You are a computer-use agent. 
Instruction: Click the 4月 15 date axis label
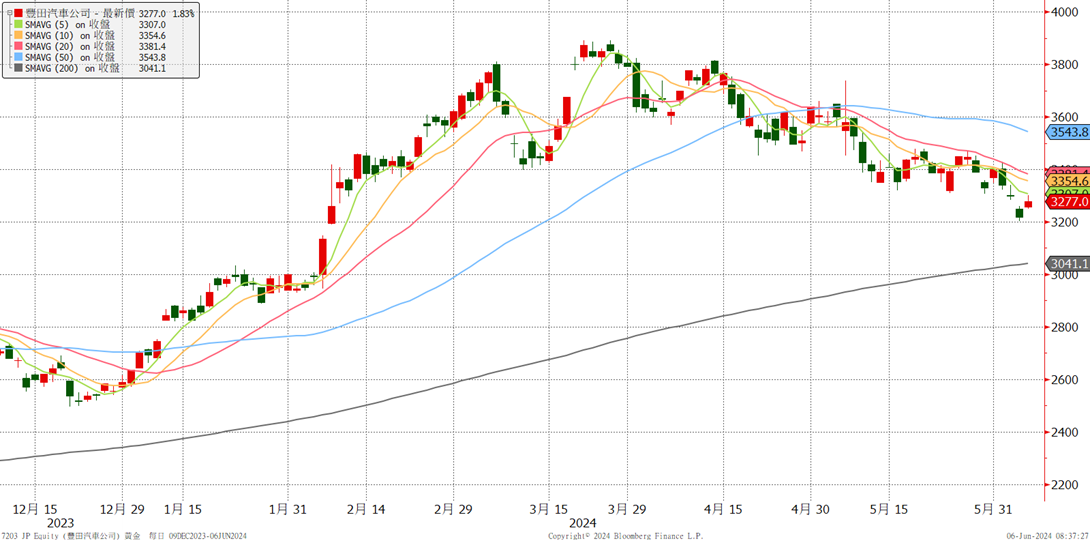pyautogui.click(x=722, y=509)
